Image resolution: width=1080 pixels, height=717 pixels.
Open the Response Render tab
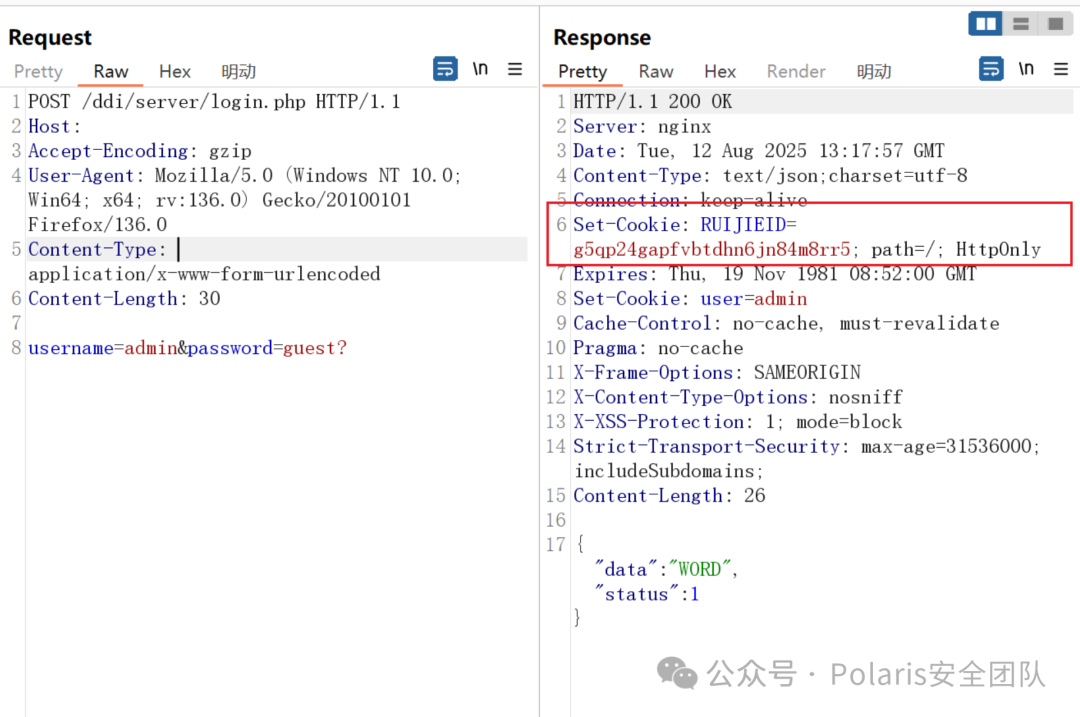click(796, 72)
